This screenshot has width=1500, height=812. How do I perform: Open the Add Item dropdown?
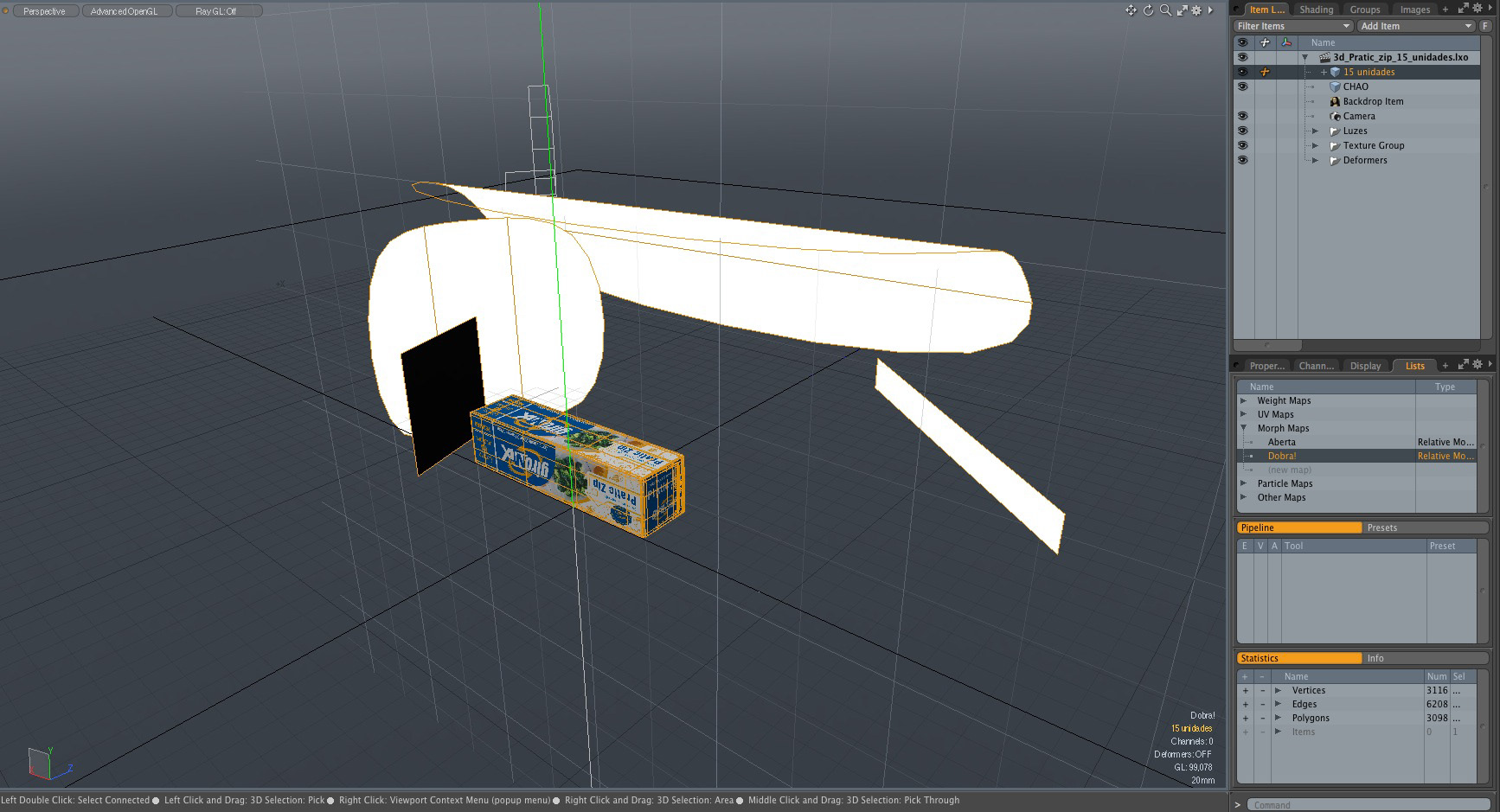(1415, 26)
